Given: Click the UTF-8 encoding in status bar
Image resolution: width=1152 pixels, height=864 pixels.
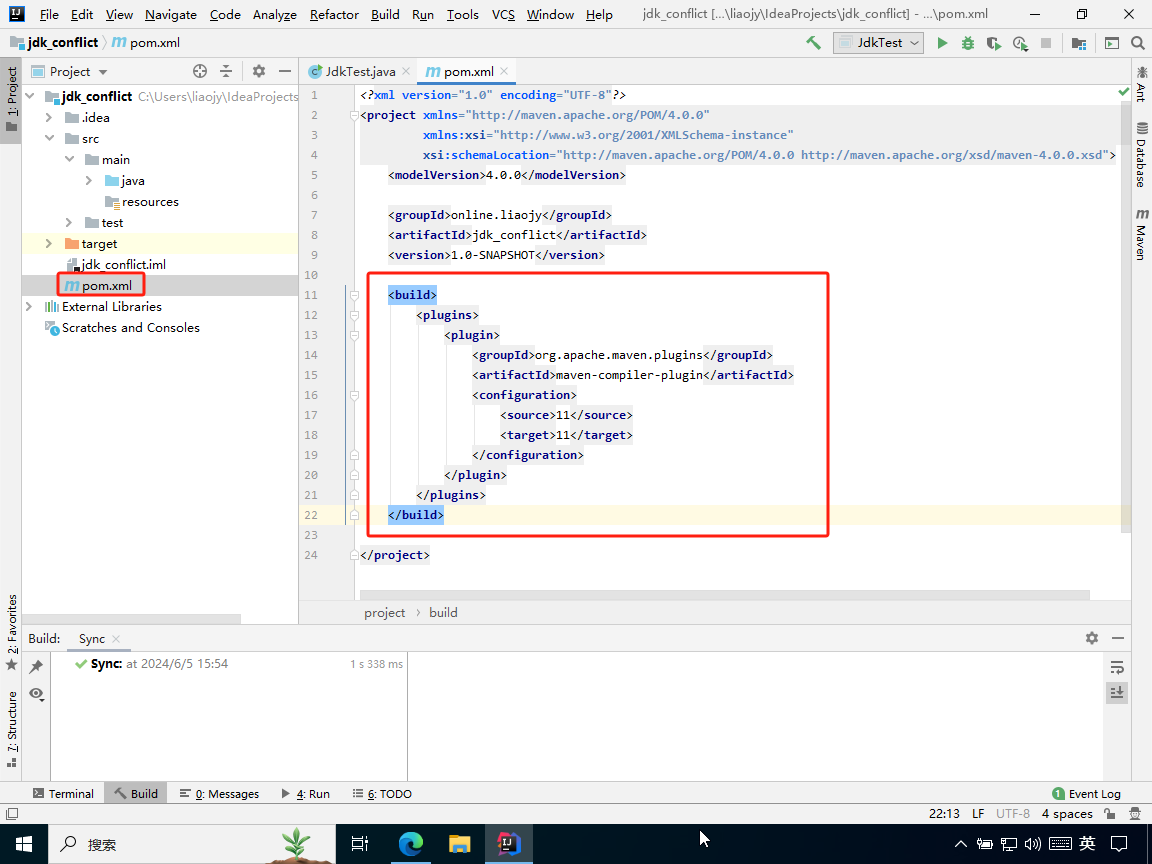Looking at the screenshot, I should (1012, 814).
